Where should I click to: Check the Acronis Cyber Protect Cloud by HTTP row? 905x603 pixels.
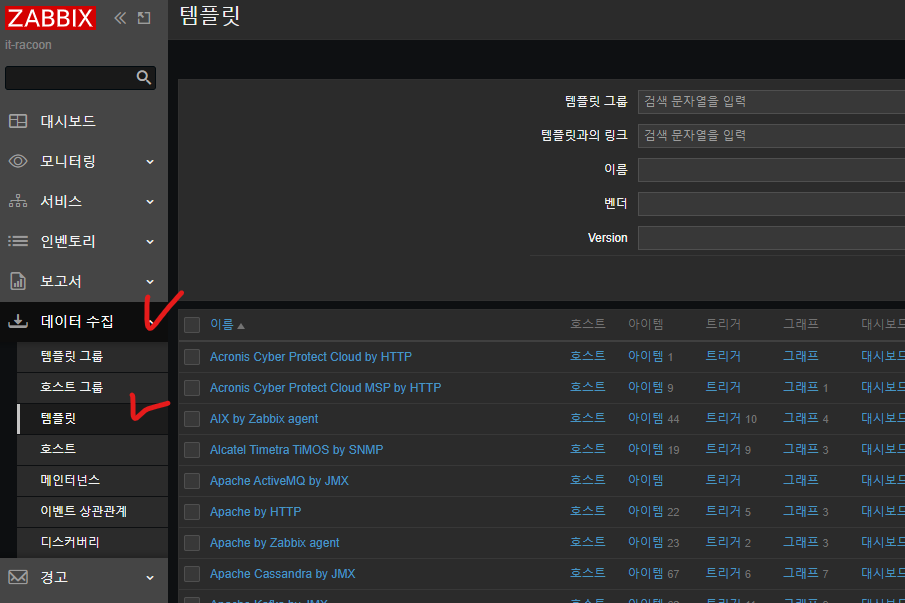click(192, 357)
